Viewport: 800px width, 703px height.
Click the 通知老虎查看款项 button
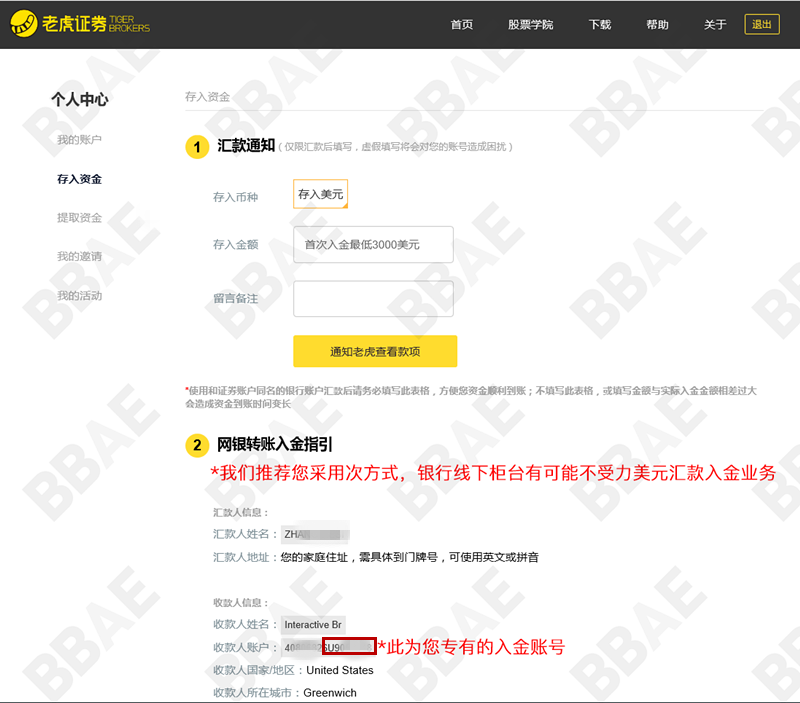[375, 351]
